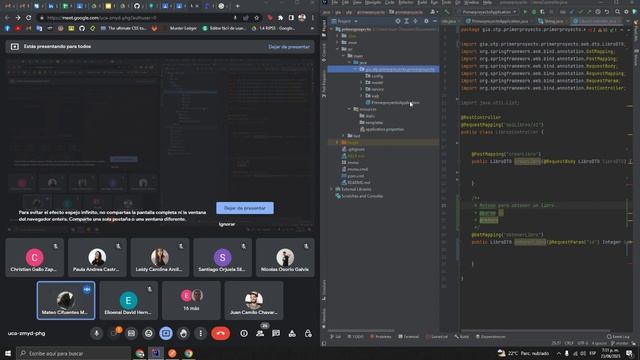Hide the Project tool window

(x=434, y=21)
